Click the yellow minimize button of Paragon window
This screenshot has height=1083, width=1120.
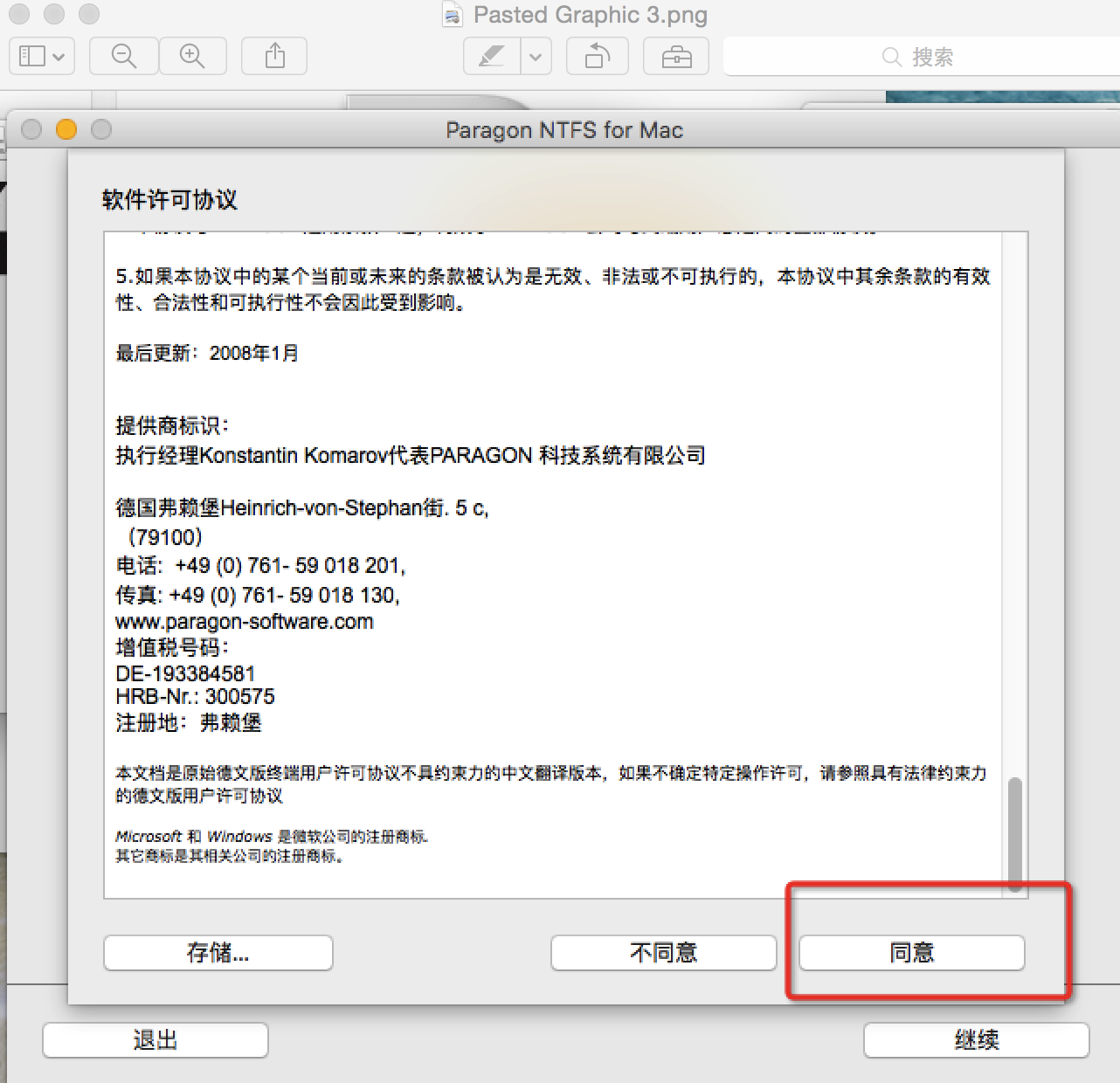(x=66, y=130)
